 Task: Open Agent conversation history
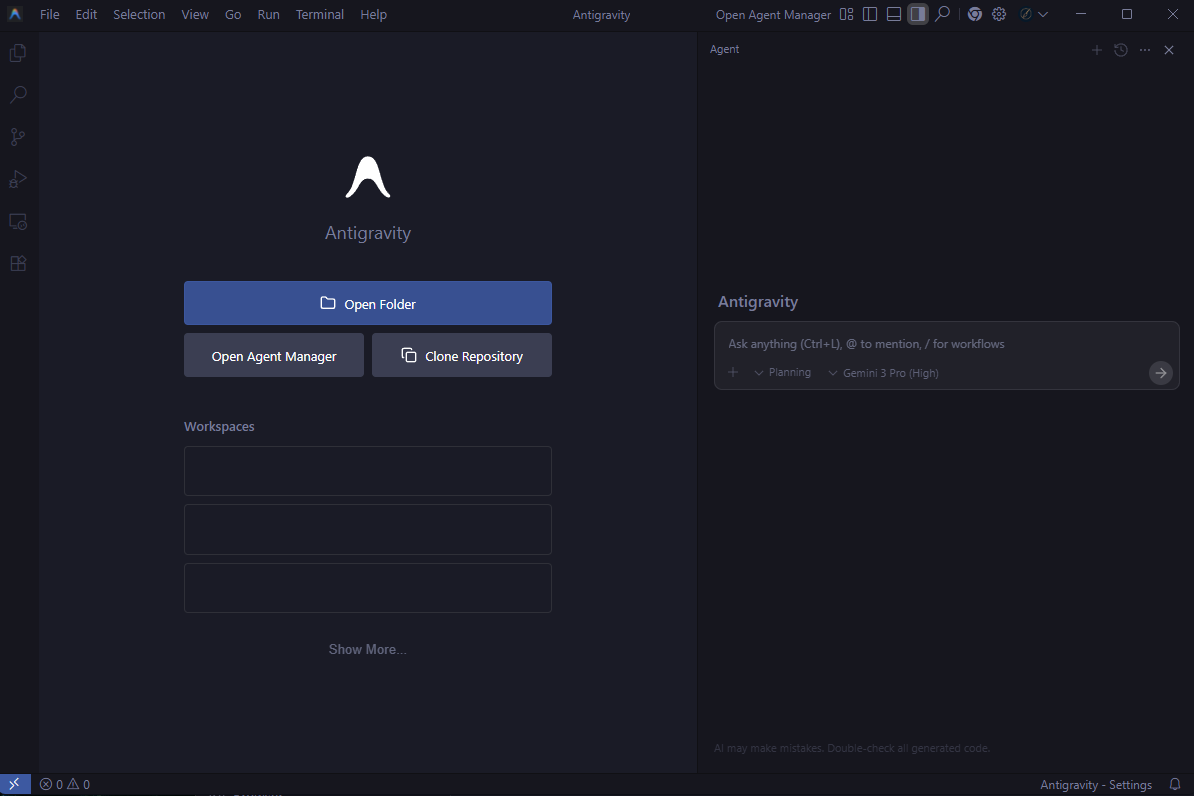coord(1121,50)
